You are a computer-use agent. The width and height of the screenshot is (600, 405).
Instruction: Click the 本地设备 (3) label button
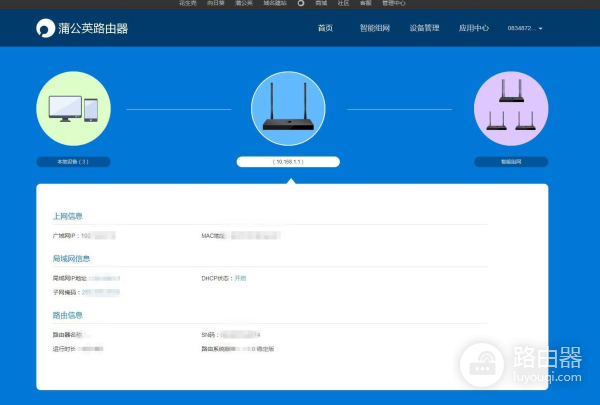pyautogui.click(x=73, y=161)
